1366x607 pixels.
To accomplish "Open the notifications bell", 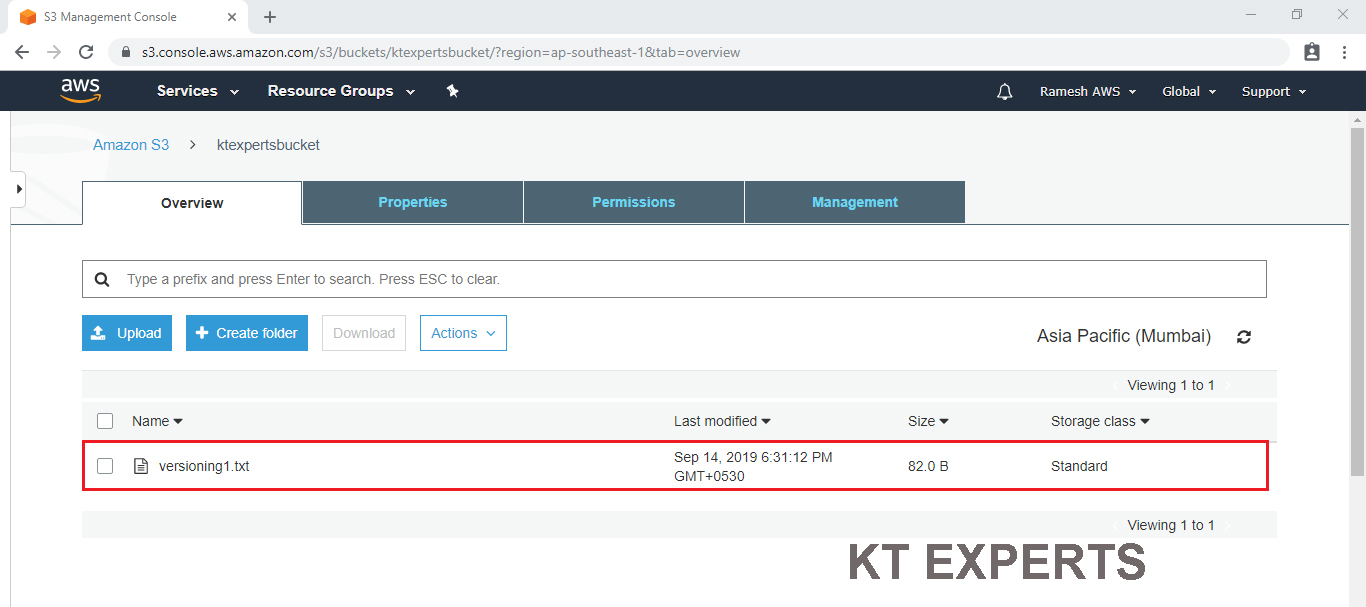I will (x=1004, y=92).
